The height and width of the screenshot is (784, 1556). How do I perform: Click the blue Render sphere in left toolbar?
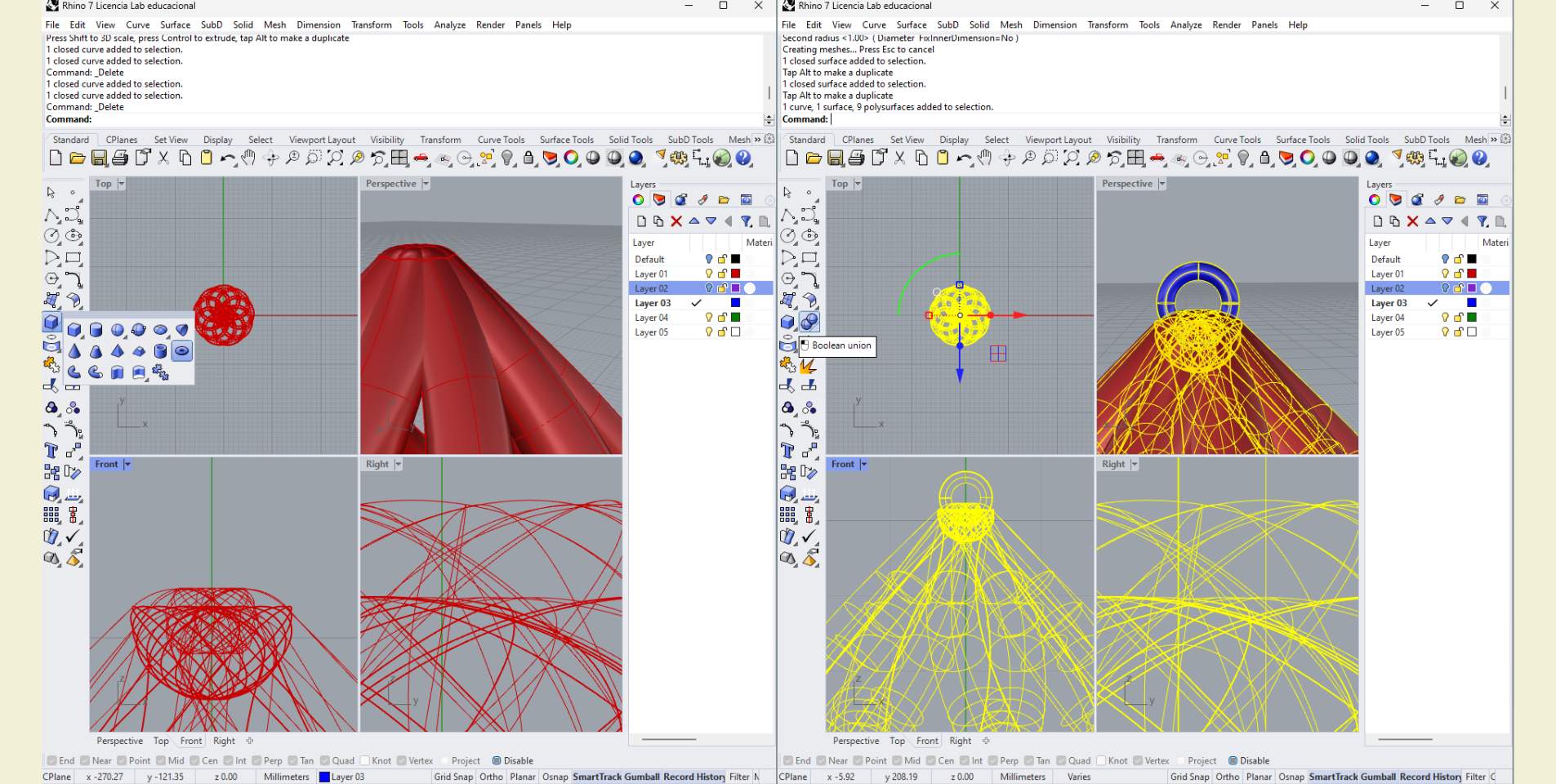click(x=636, y=158)
